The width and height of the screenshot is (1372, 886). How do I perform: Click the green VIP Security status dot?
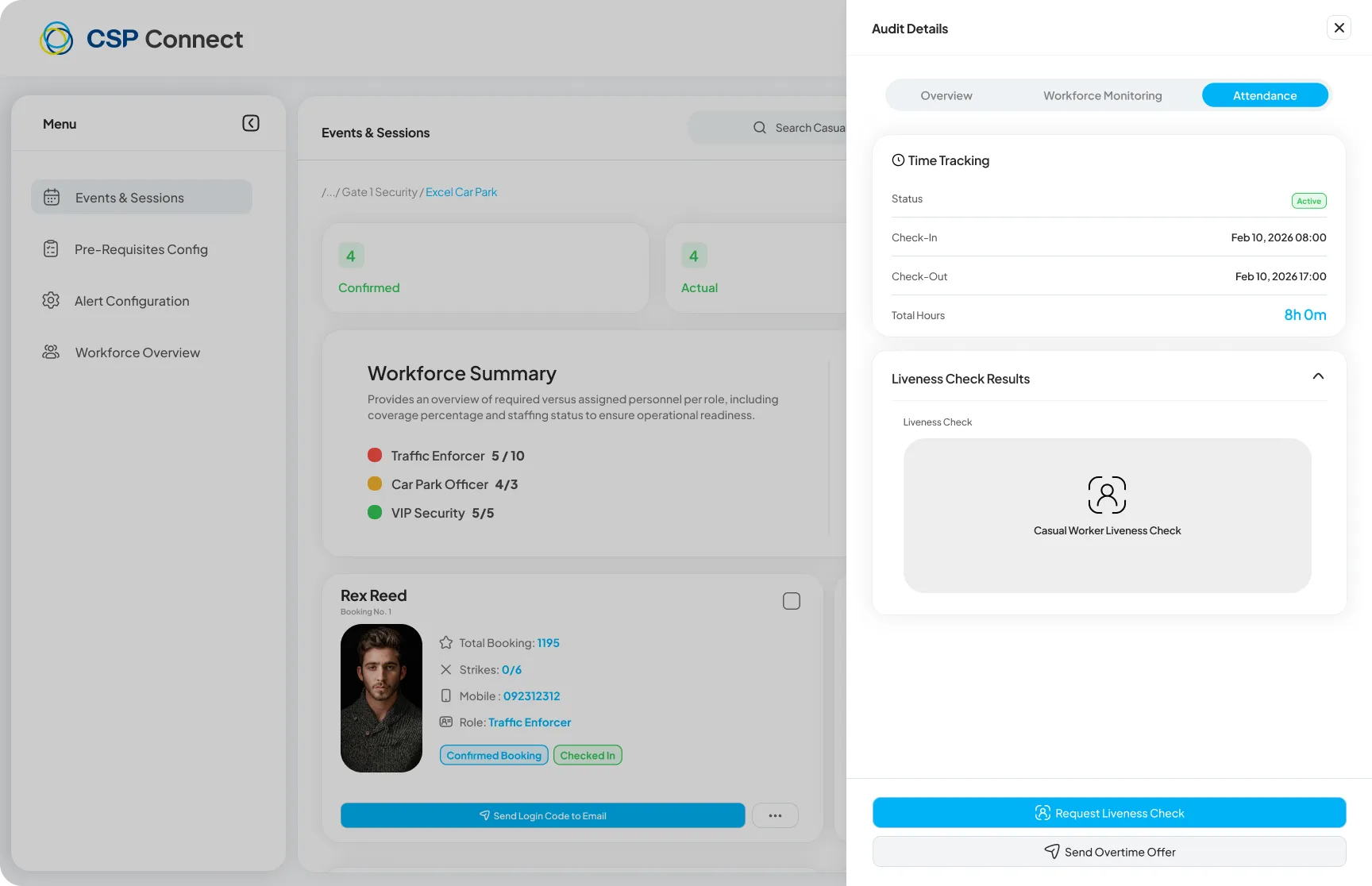pyautogui.click(x=375, y=512)
